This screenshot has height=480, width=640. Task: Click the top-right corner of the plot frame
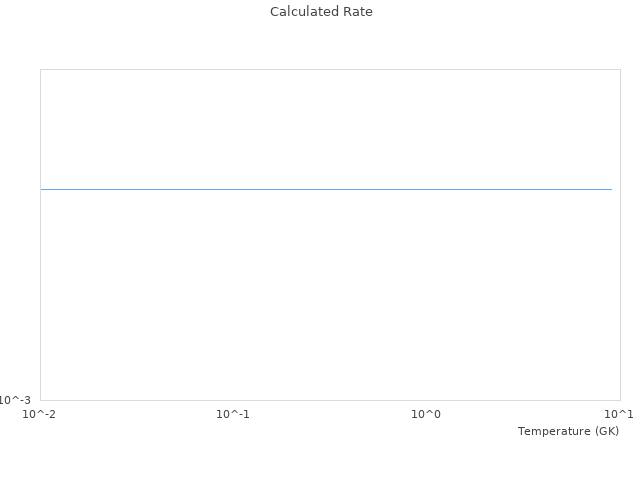[x=620, y=69]
